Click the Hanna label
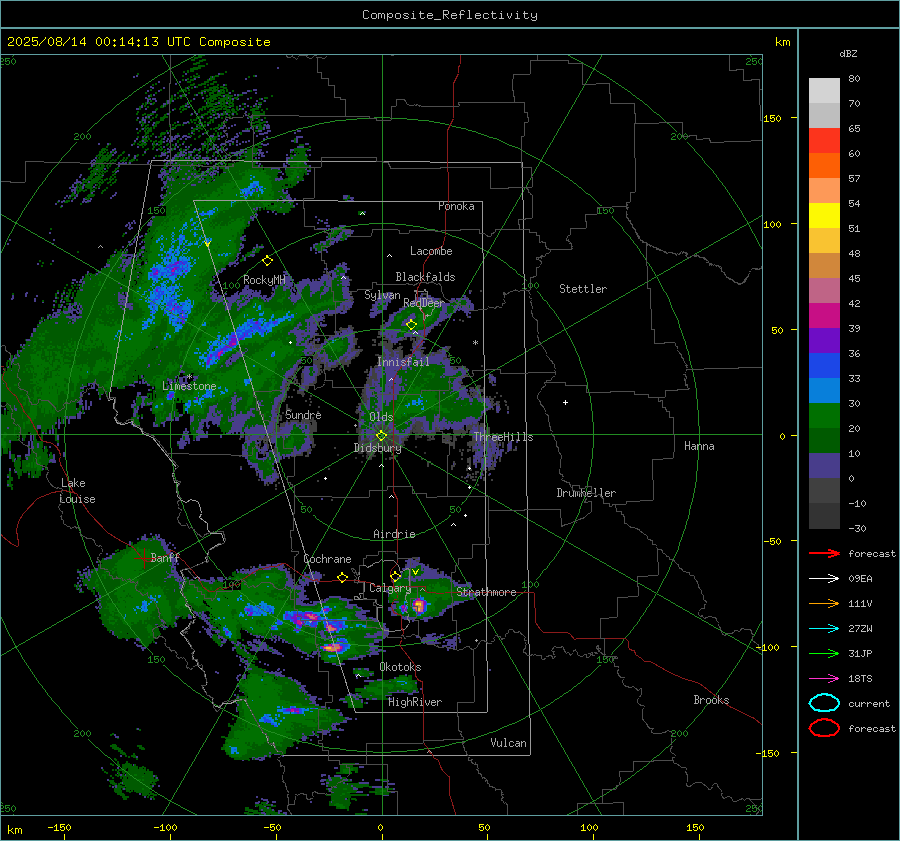This screenshot has width=900, height=841. [x=699, y=446]
